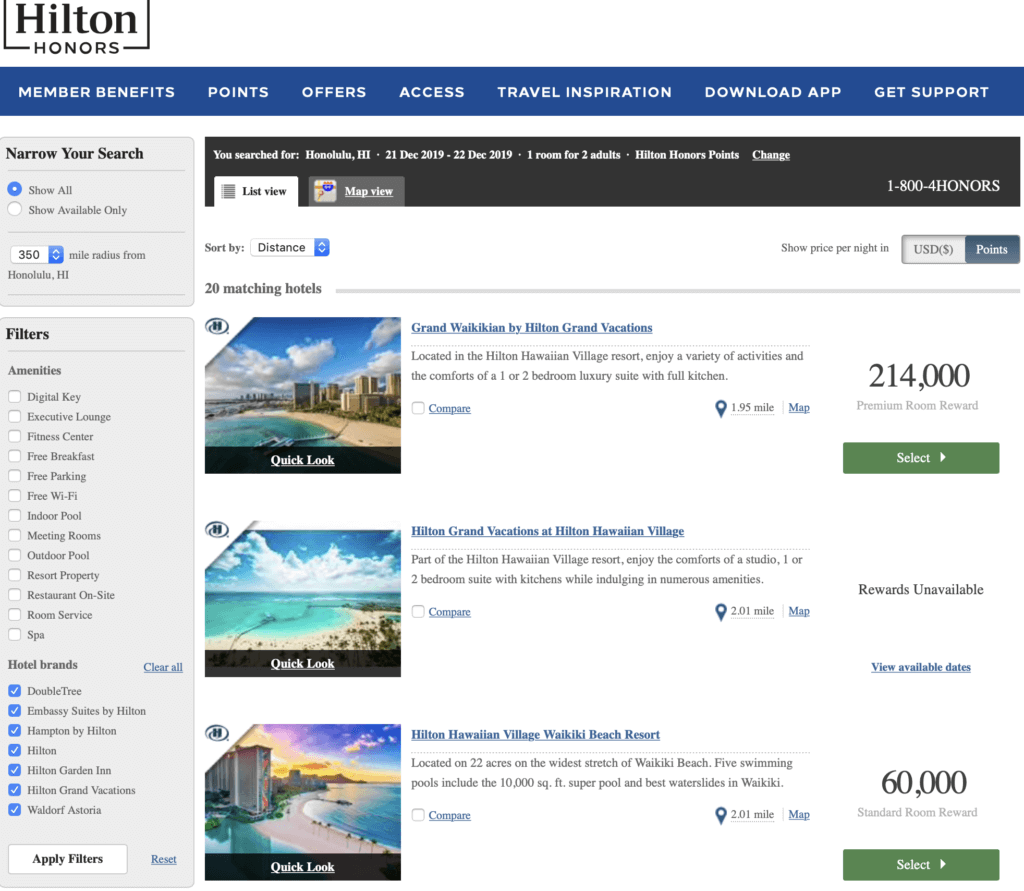This screenshot has width=1024, height=891.
Task: Tick the Spa checkbox
Action: point(14,634)
